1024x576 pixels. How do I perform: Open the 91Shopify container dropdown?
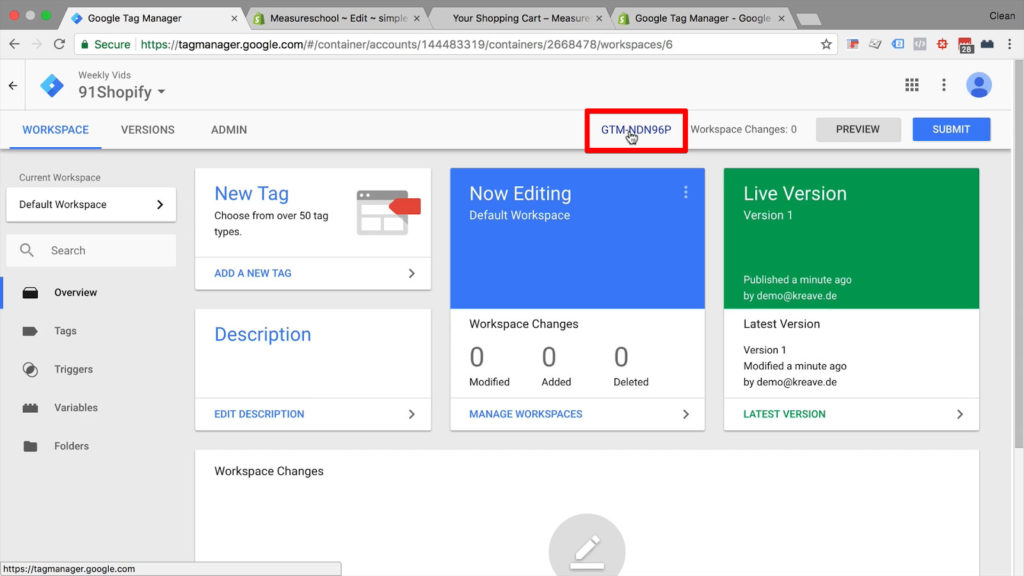coord(121,92)
